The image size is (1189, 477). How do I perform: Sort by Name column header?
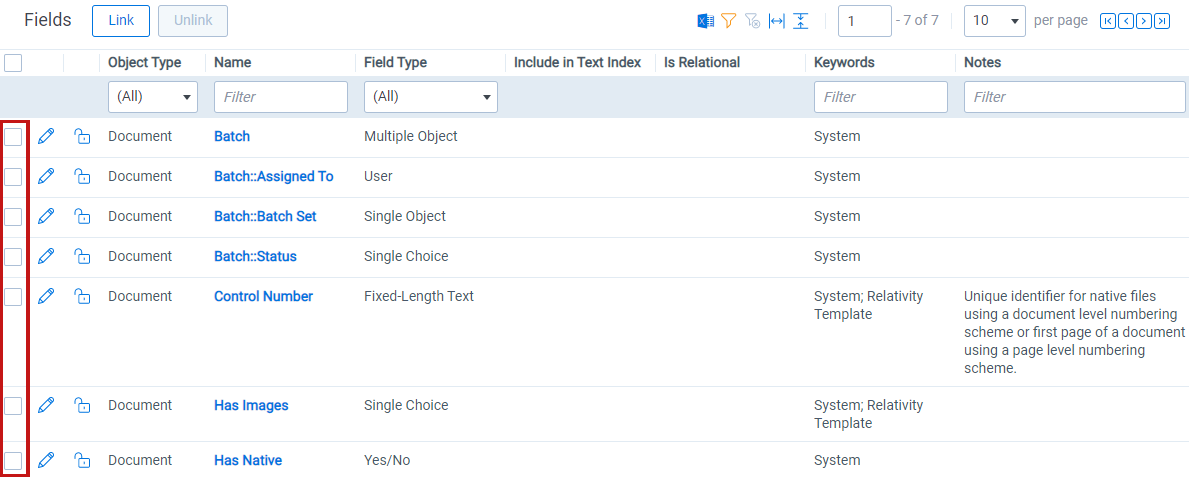tap(233, 63)
